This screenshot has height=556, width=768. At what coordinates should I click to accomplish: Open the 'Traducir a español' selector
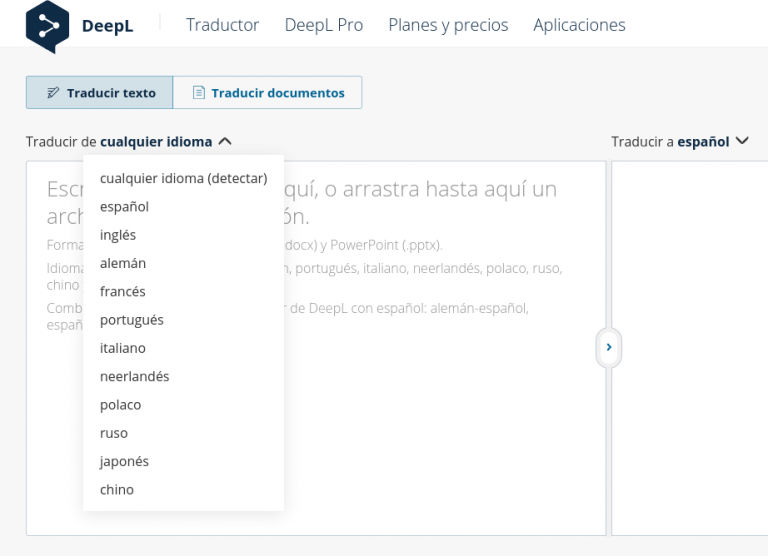680,142
